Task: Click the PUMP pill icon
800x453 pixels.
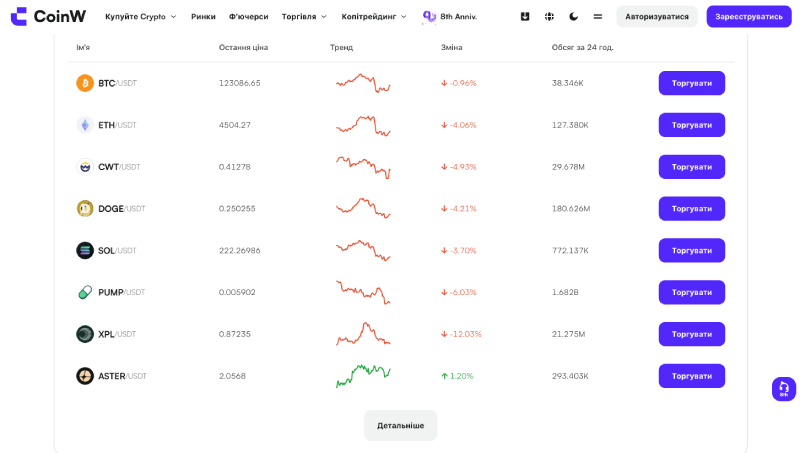Action: [85, 292]
